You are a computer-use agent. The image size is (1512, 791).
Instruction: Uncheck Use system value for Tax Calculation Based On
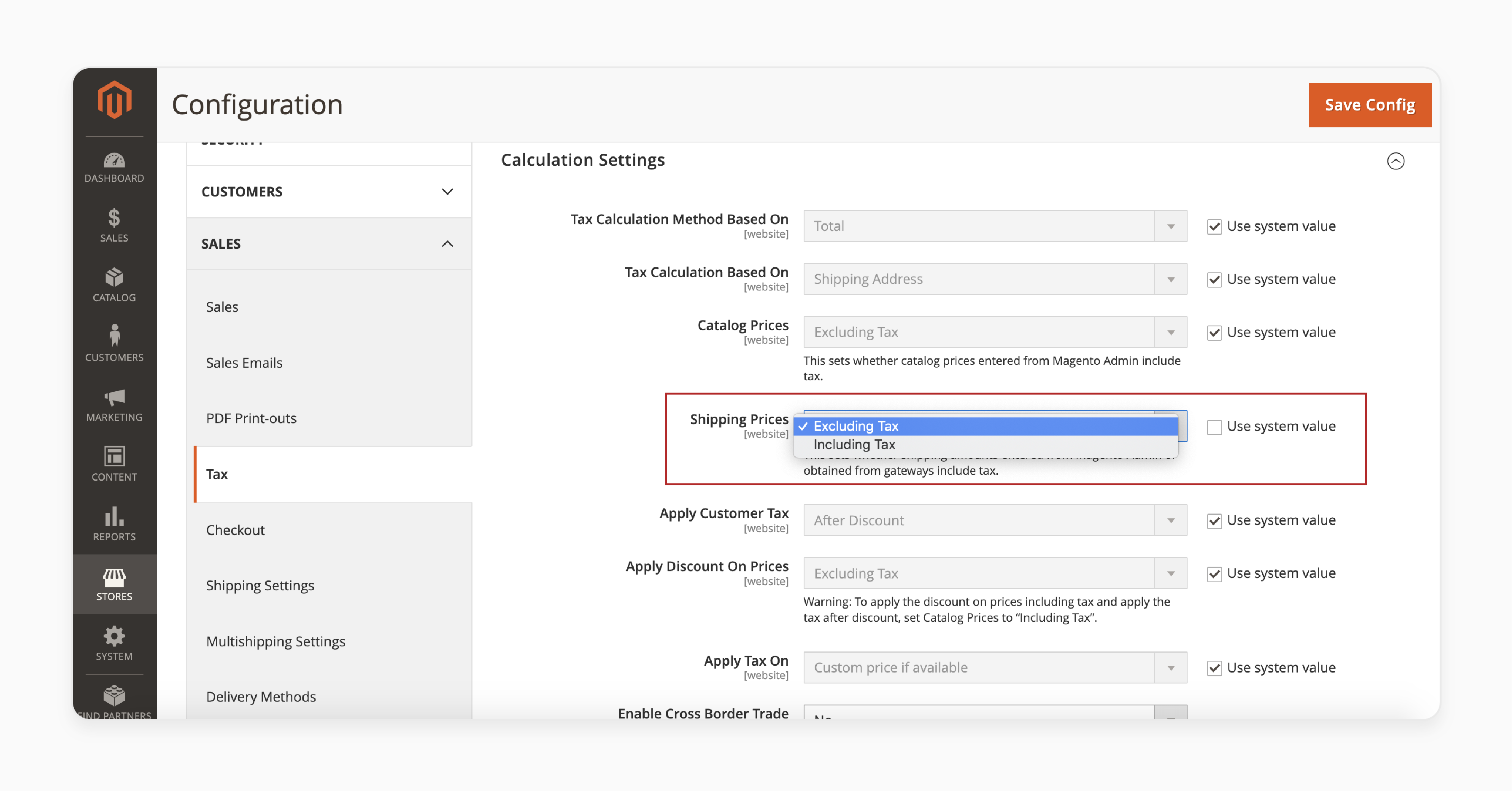tap(1214, 279)
